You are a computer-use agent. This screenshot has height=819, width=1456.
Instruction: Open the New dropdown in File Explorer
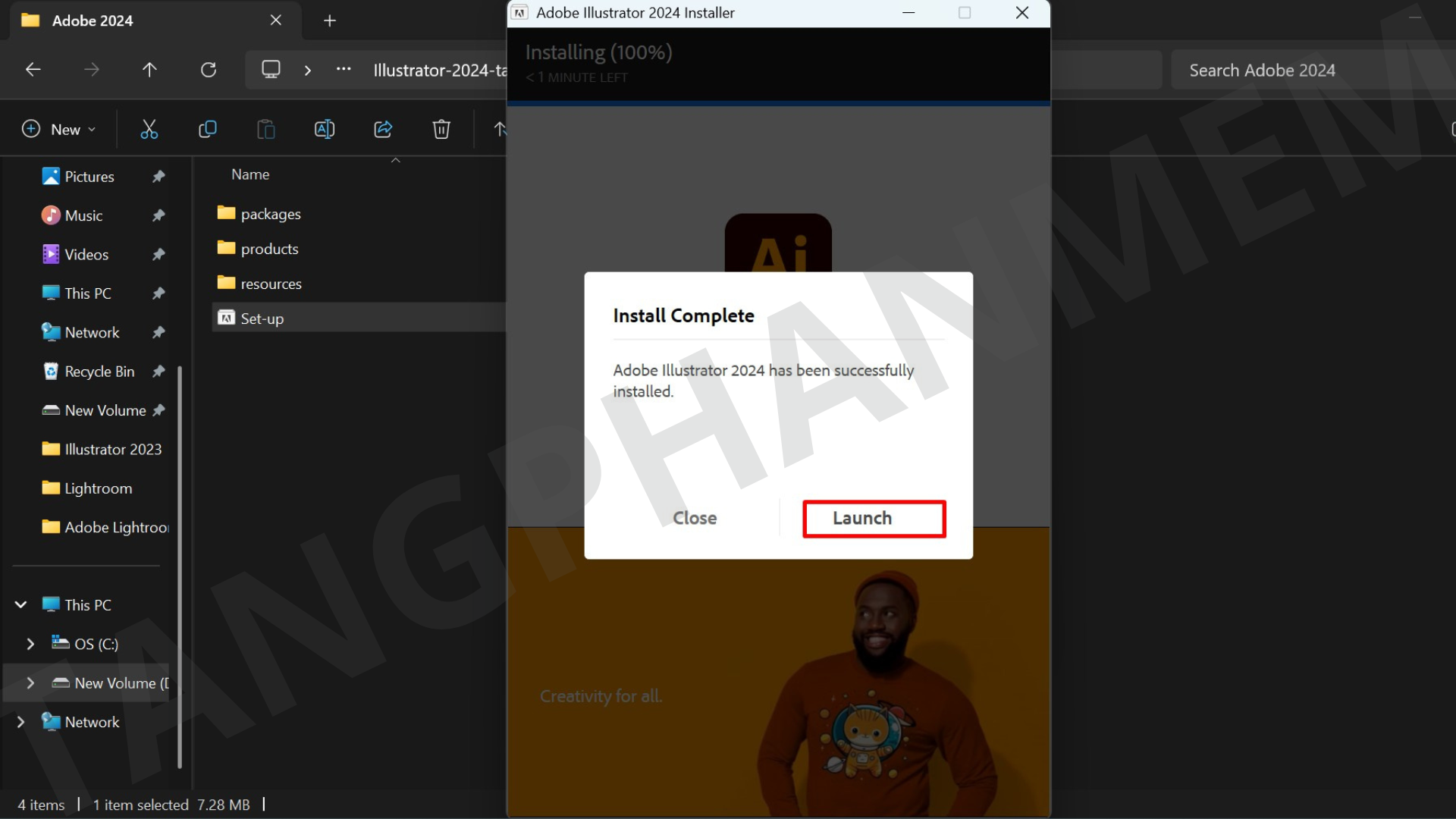pos(59,130)
